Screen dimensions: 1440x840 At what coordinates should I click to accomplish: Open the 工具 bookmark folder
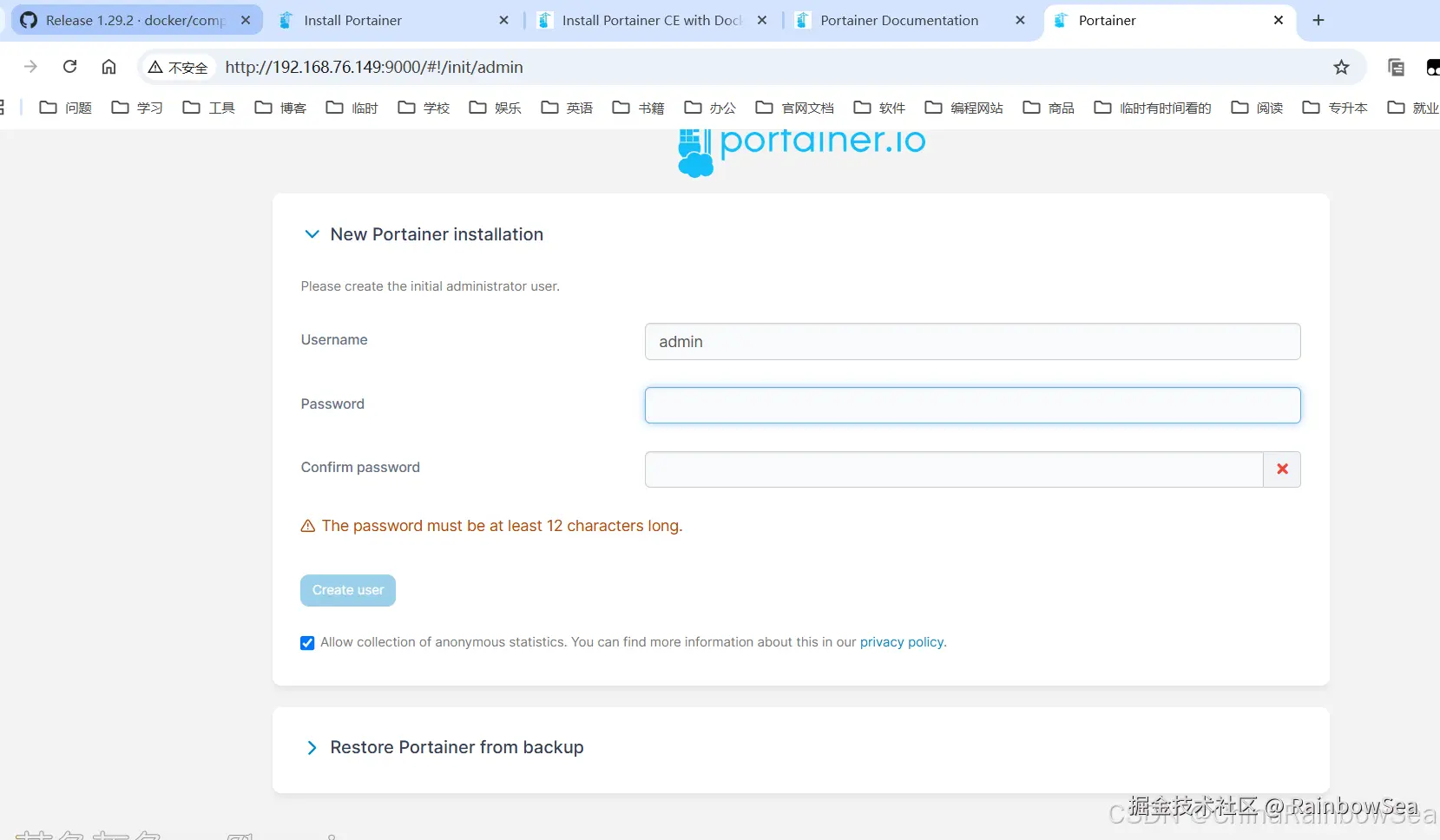[x=209, y=108]
